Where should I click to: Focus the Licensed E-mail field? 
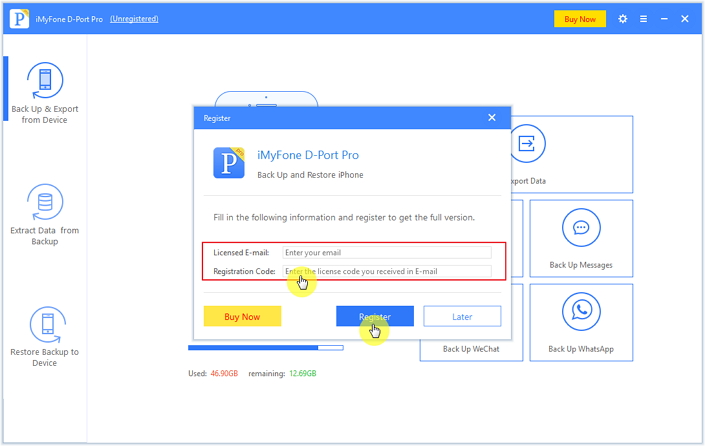tap(387, 252)
